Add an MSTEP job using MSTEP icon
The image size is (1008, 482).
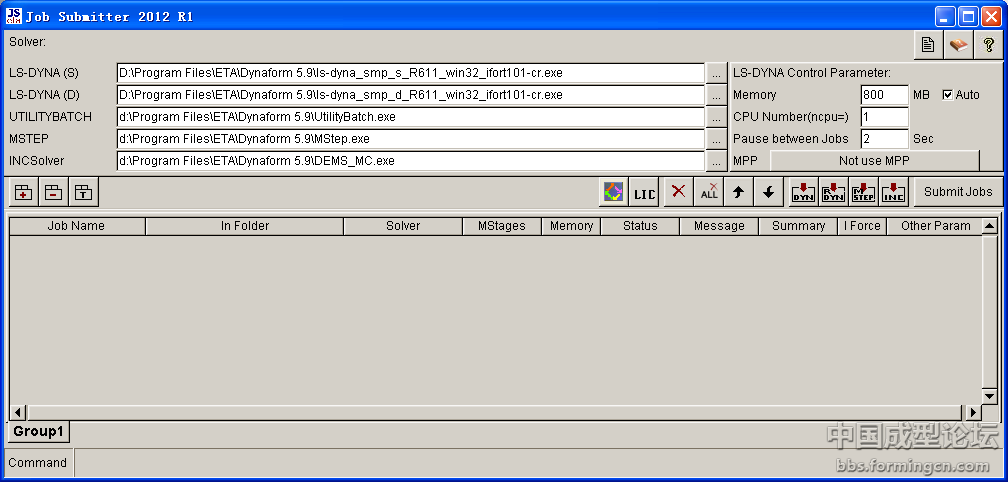pos(864,193)
